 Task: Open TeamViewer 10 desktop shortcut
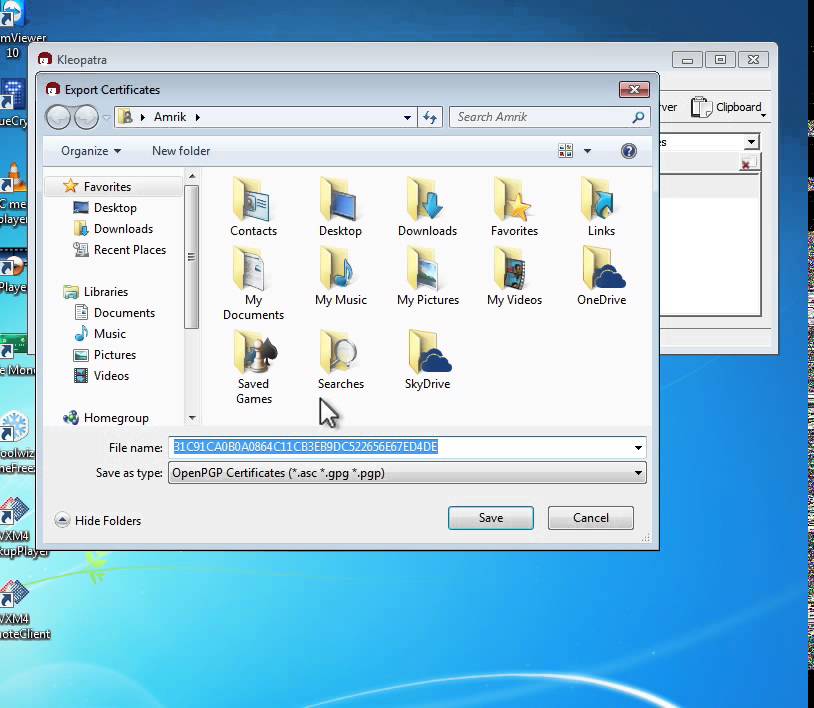click(x=17, y=30)
